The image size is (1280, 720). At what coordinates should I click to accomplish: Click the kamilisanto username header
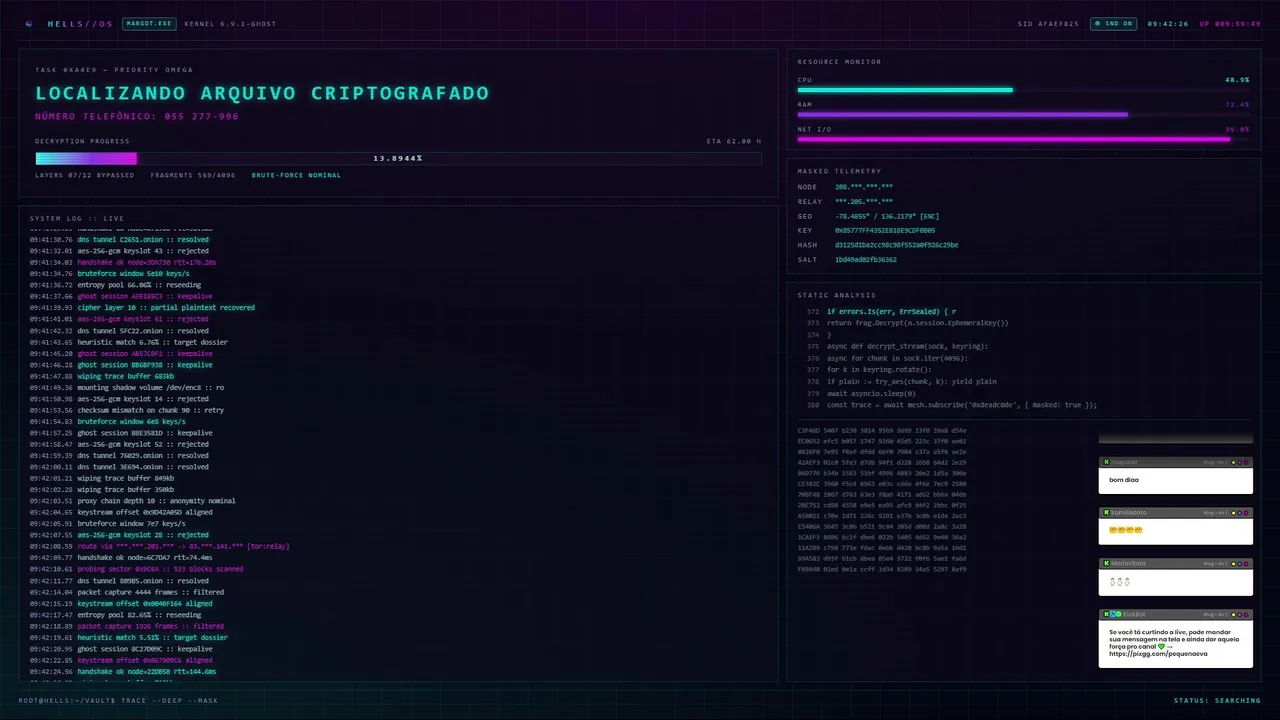[1129, 513]
